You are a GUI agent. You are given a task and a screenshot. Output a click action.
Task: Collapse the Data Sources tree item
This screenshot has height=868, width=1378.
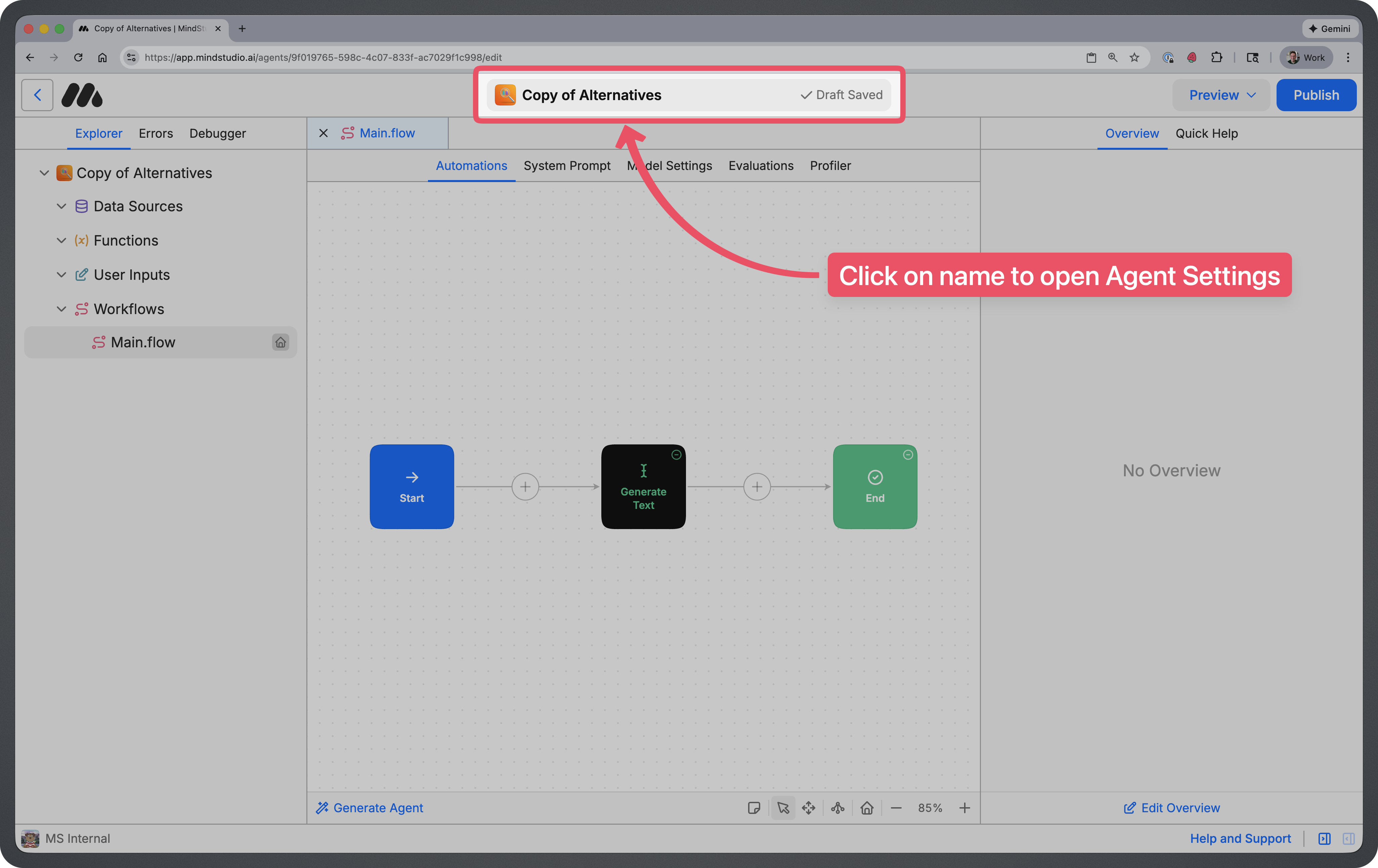(62, 206)
